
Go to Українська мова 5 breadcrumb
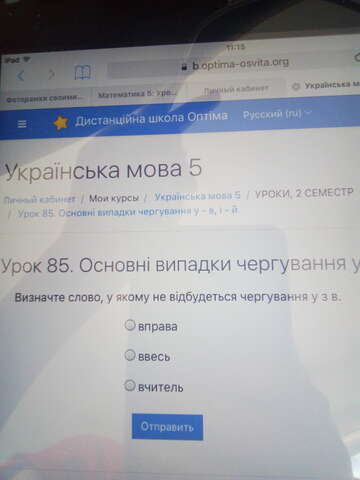pyautogui.click(x=197, y=196)
